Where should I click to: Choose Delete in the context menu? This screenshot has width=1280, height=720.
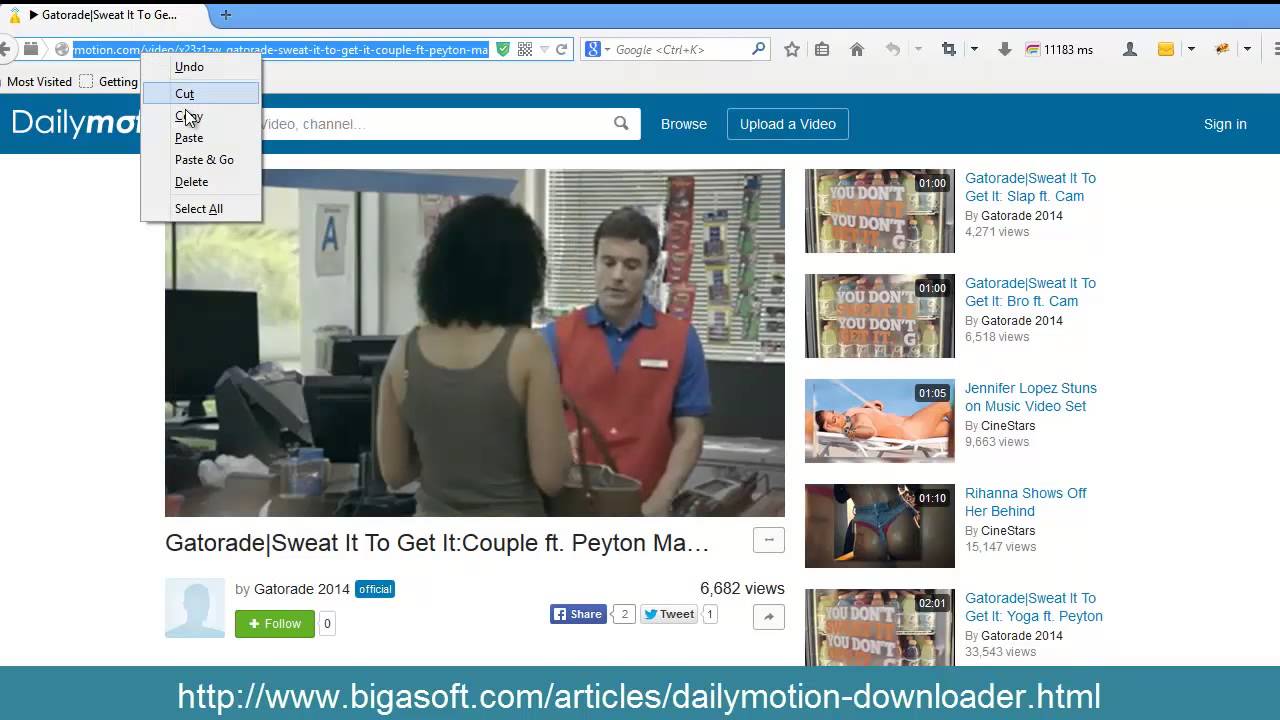point(201,182)
